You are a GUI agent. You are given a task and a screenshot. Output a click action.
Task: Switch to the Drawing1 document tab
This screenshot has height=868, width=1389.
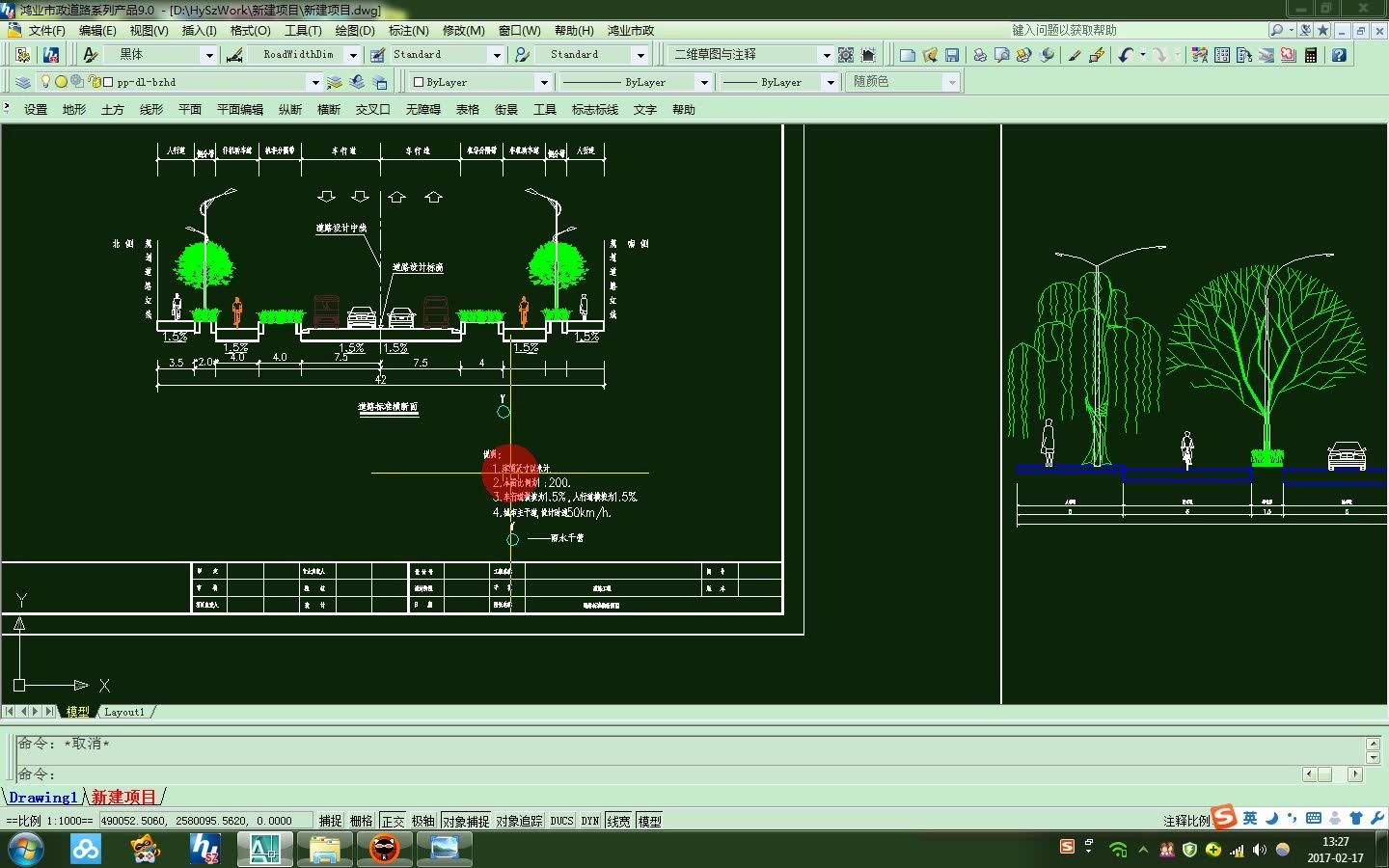(x=42, y=798)
